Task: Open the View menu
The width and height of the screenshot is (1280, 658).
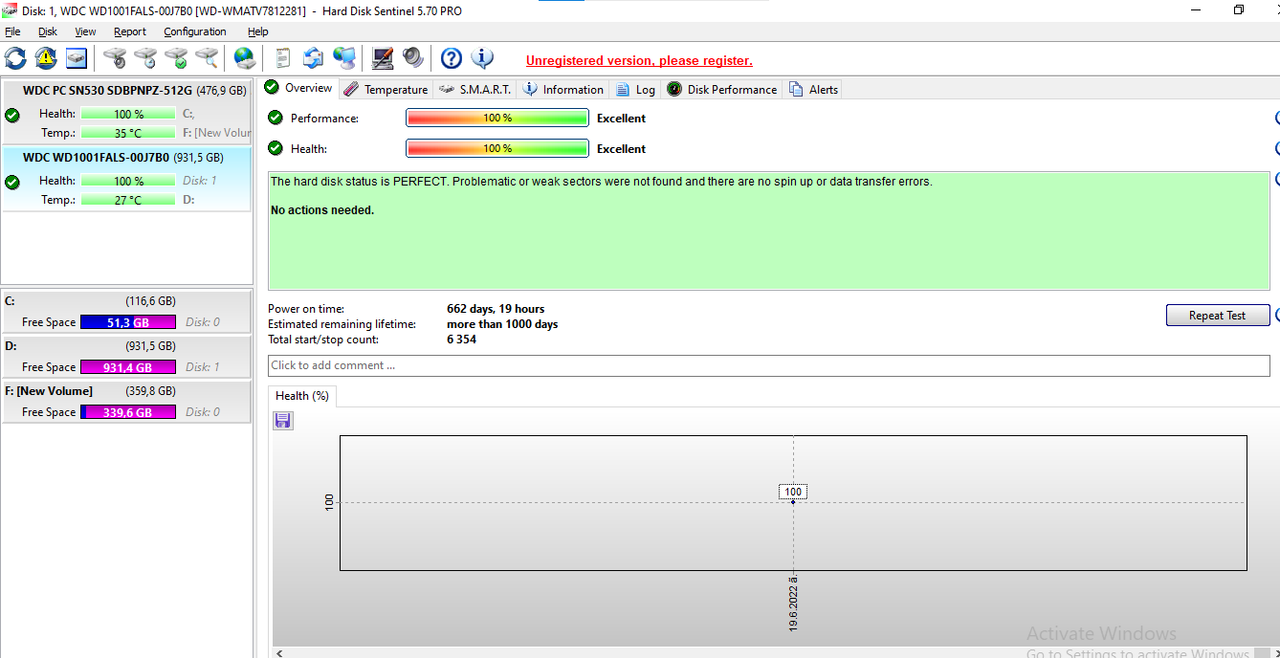Action: click(86, 31)
